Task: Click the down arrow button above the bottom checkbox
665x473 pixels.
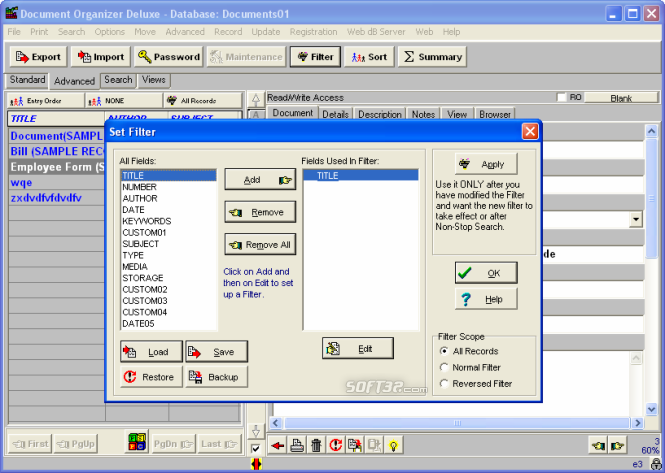Action: (x=256, y=431)
